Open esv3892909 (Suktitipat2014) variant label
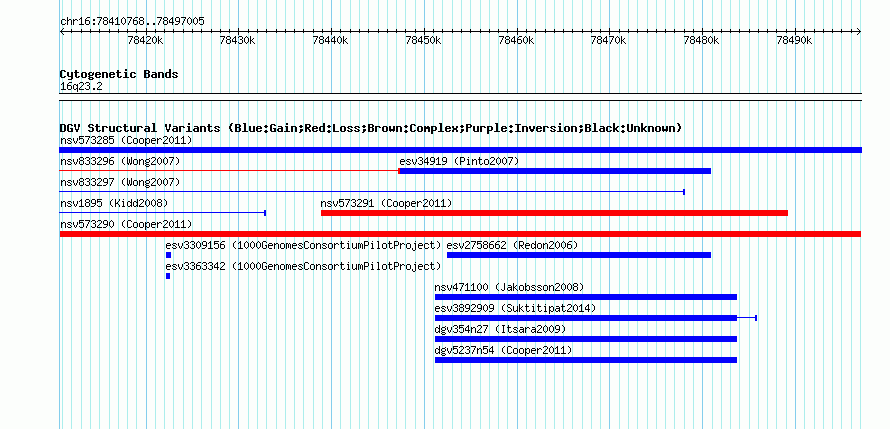890x429 pixels. coord(515,308)
